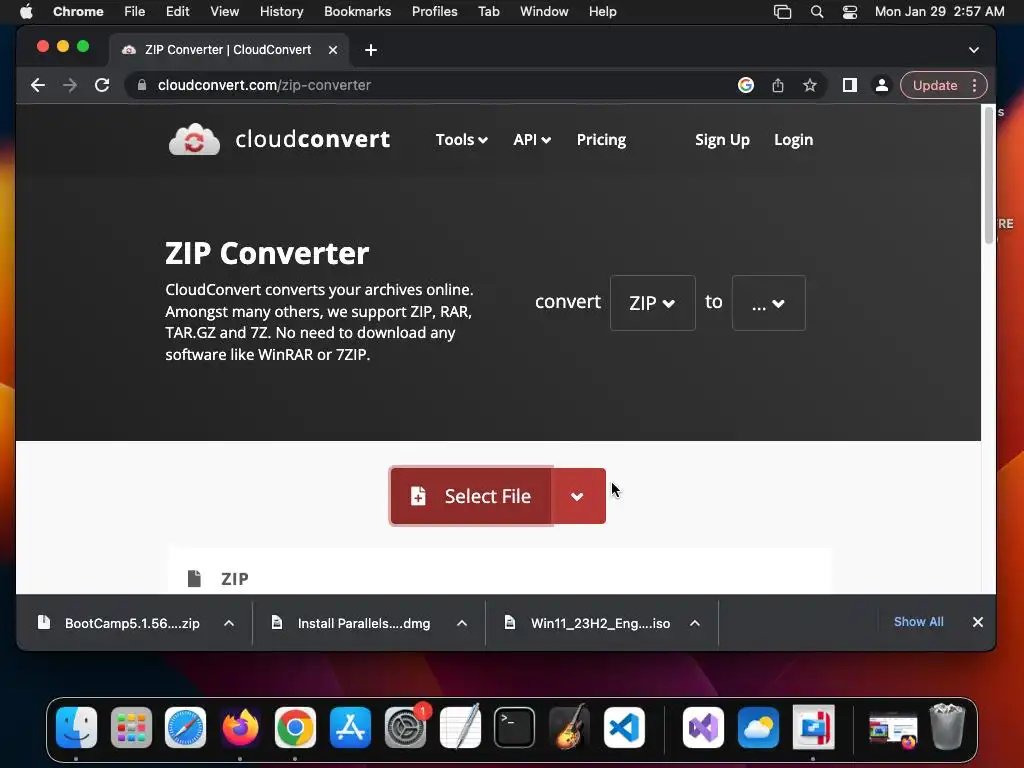Open a new browser tab

[x=371, y=50]
